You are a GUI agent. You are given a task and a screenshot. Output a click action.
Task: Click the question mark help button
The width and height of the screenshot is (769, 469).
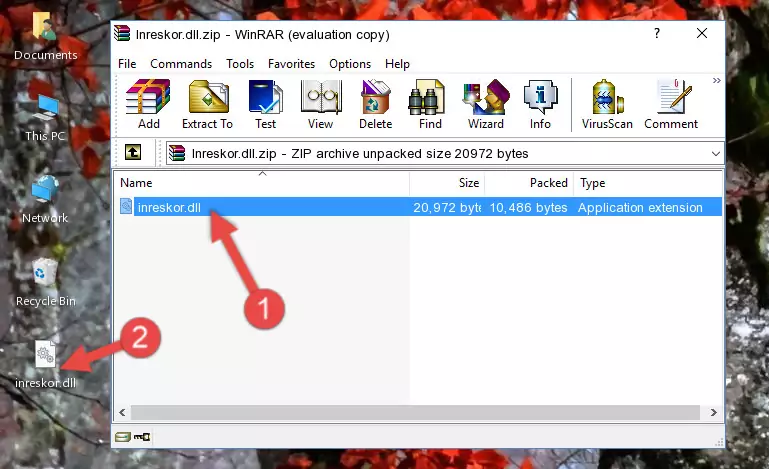657,33
